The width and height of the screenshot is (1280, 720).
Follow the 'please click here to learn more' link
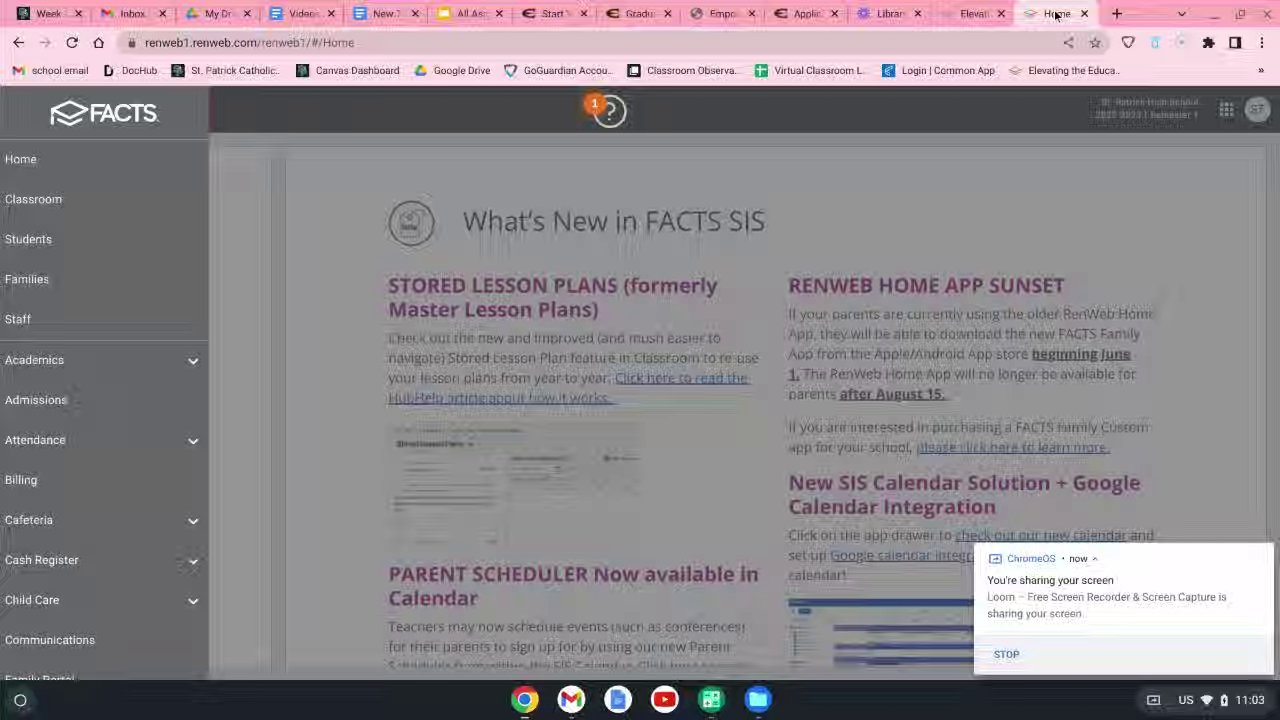(1012, 447)
